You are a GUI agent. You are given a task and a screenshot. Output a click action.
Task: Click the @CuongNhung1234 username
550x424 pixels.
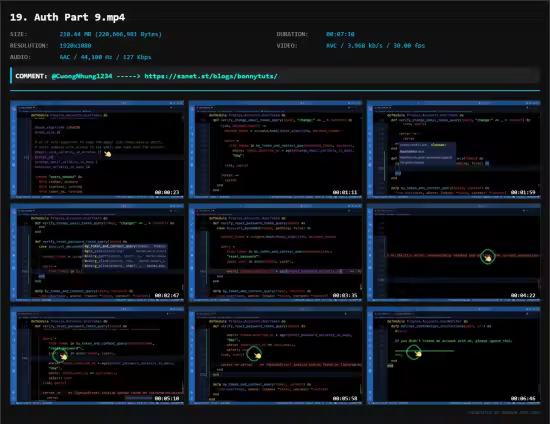click(x=82, y=76)
